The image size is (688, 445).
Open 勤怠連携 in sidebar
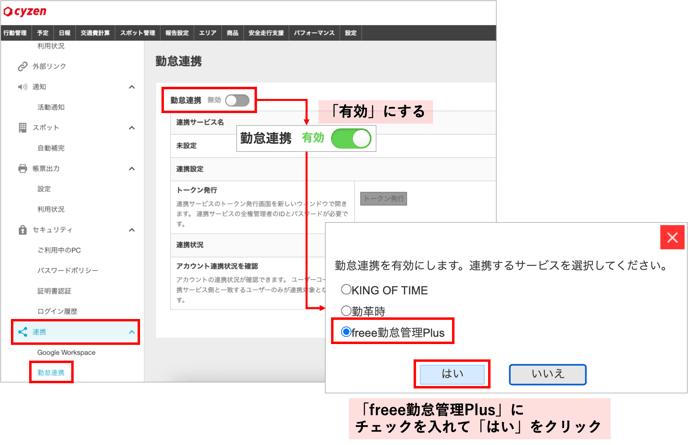[51, 373]
